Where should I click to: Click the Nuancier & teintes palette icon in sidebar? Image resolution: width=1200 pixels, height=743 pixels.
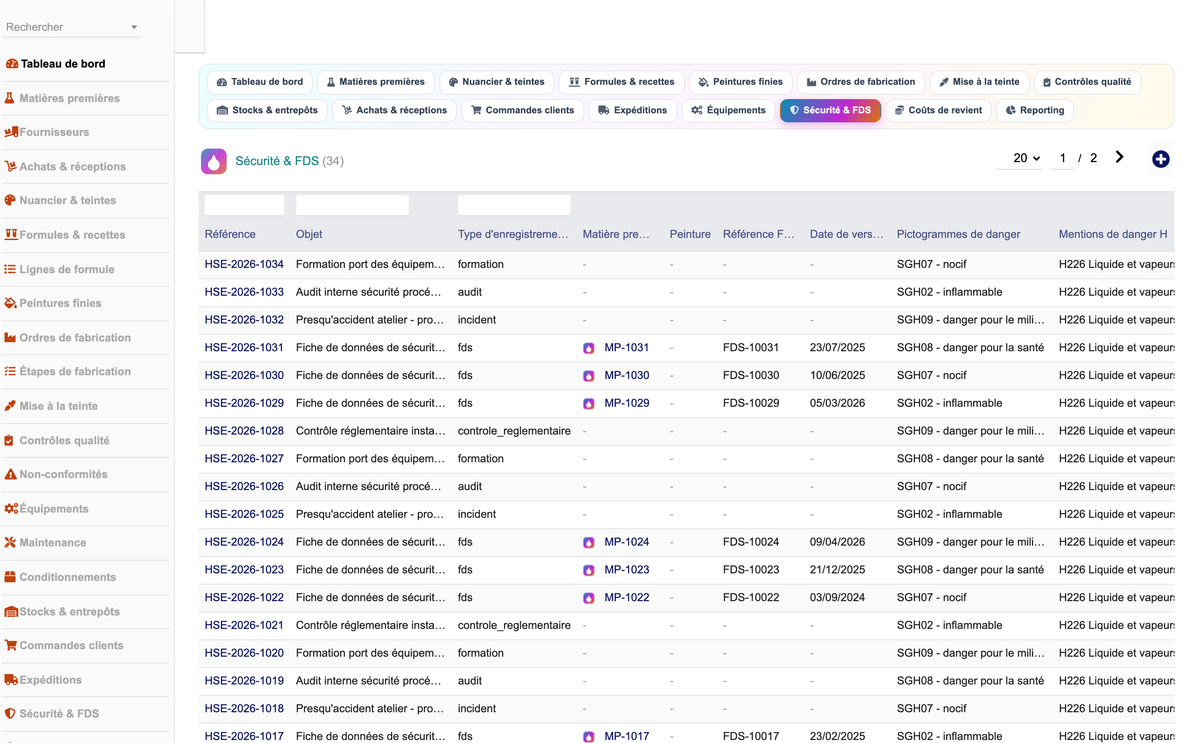11,200
